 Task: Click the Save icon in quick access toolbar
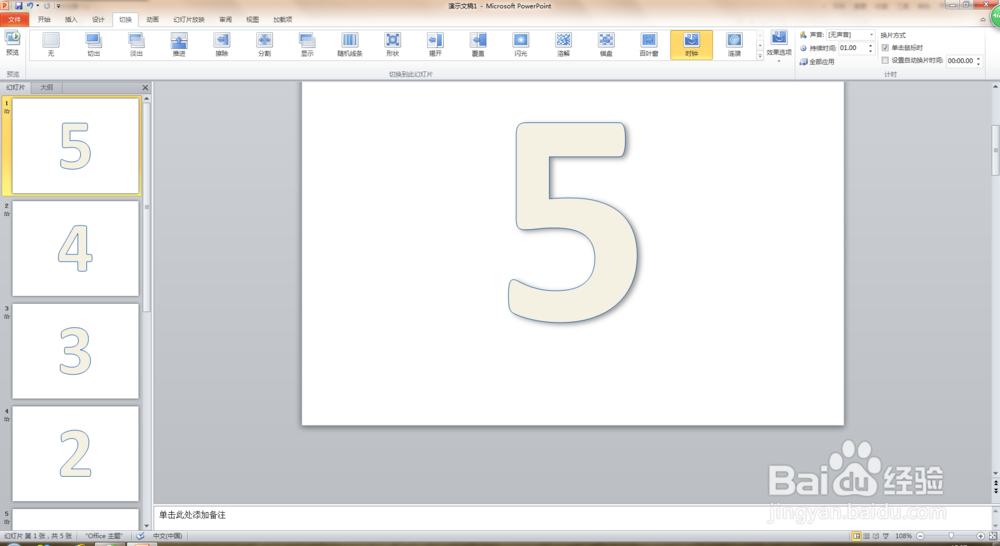[x=18, y=6]
